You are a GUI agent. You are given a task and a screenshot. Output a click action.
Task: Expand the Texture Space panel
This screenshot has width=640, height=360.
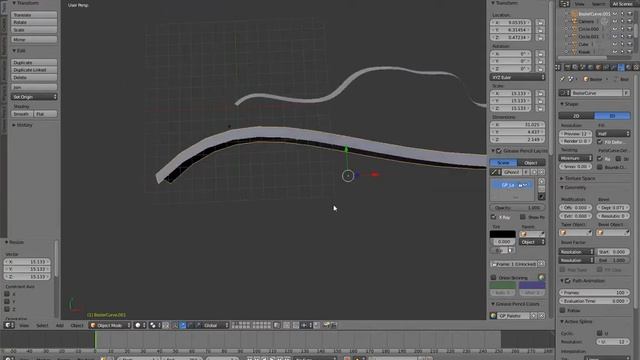point(577,178)
